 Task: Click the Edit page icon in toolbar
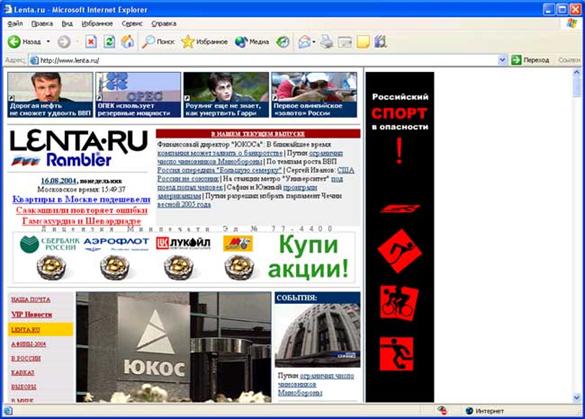[x=345, y=42]
